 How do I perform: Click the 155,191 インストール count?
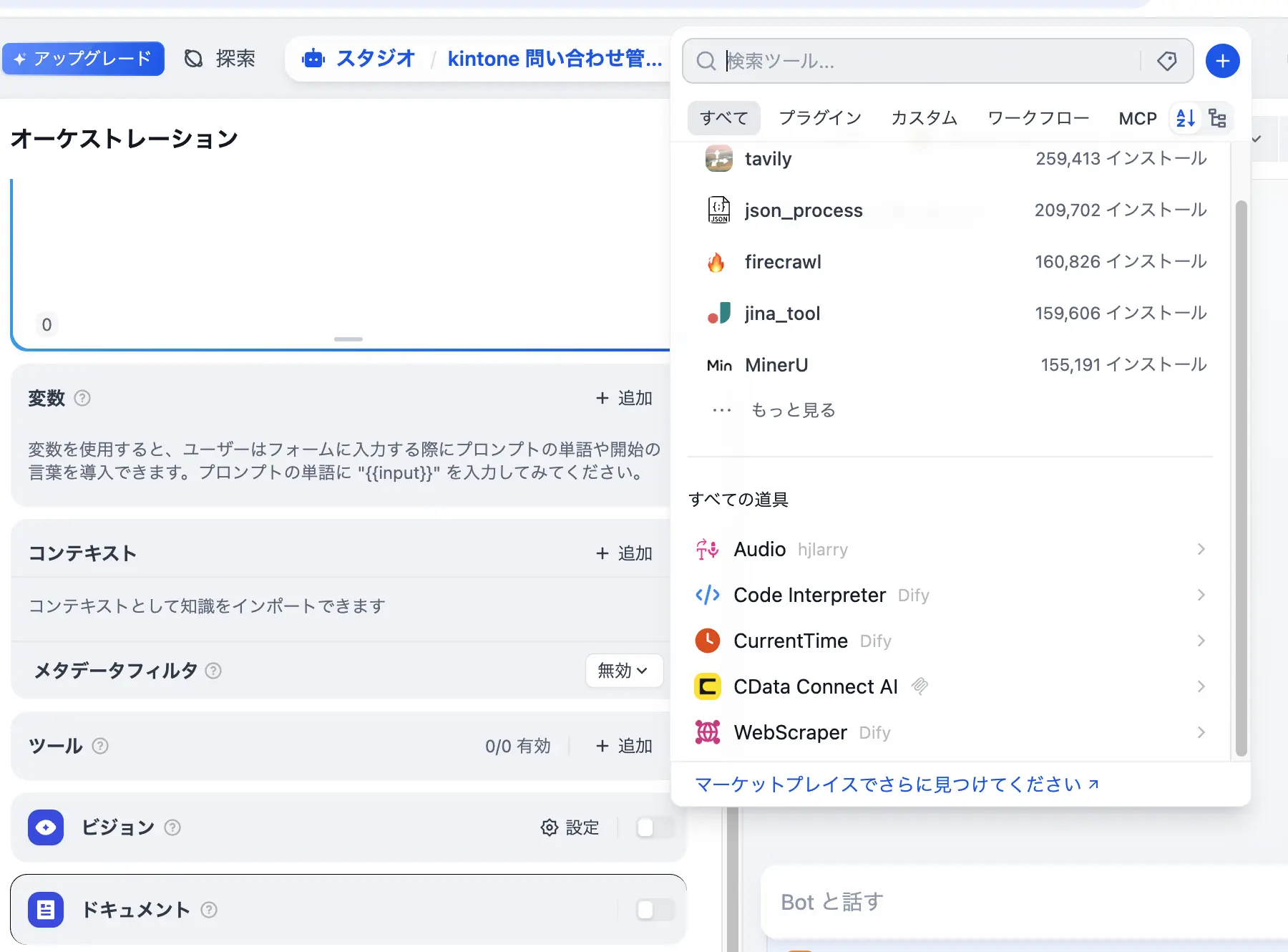[x=1124, y=364]
